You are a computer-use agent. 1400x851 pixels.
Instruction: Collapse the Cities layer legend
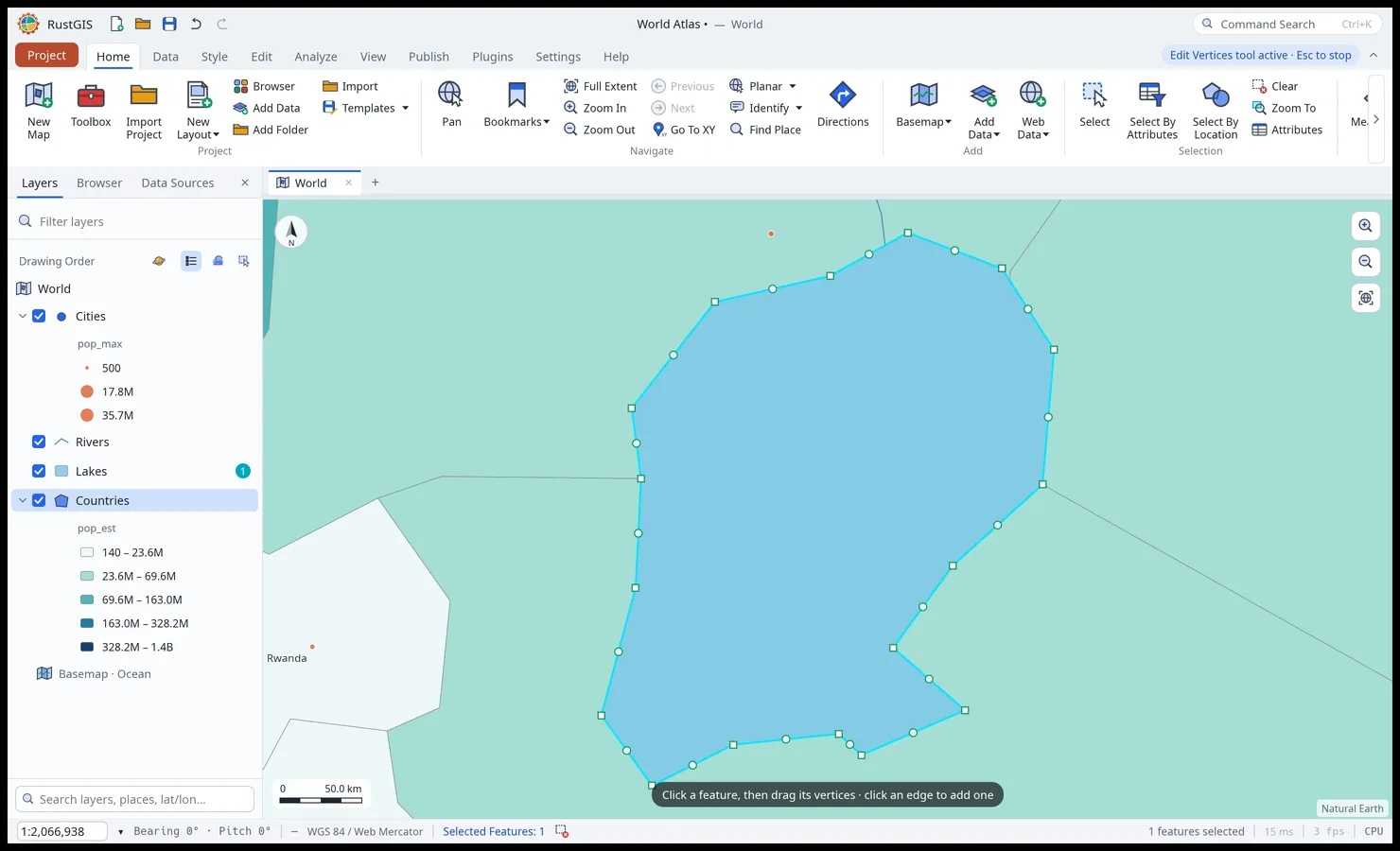[23, 316]
